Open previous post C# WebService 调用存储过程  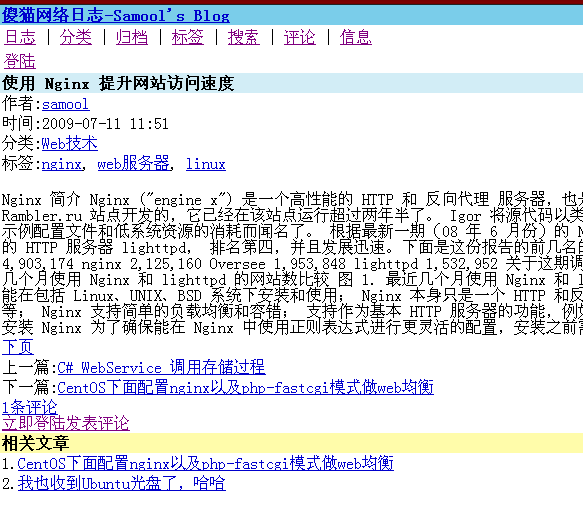click(161, 367)
